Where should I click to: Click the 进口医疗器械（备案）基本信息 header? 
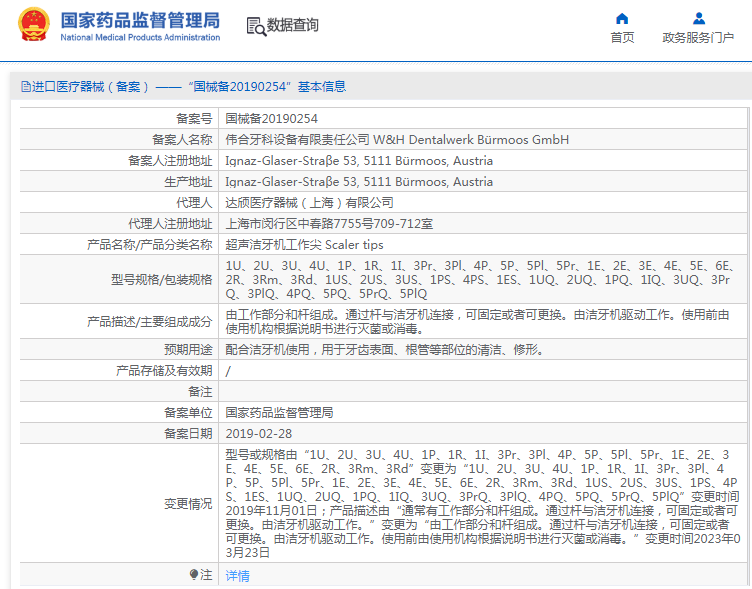[x=183, y=87]
